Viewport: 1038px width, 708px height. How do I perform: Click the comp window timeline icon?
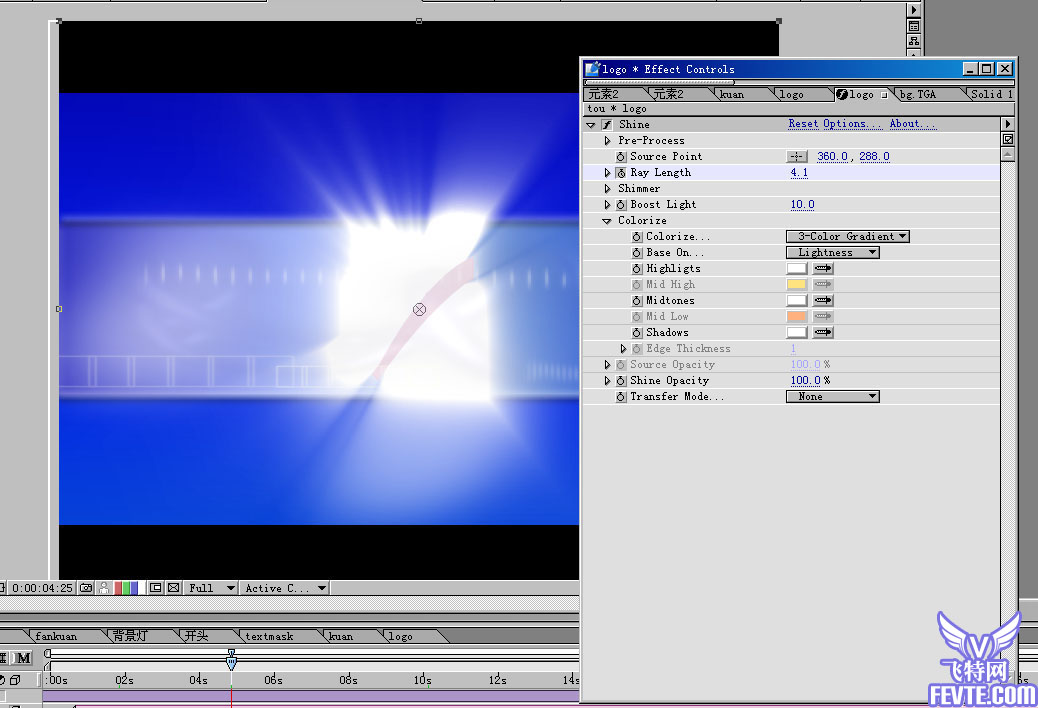(x=914, y=26)
